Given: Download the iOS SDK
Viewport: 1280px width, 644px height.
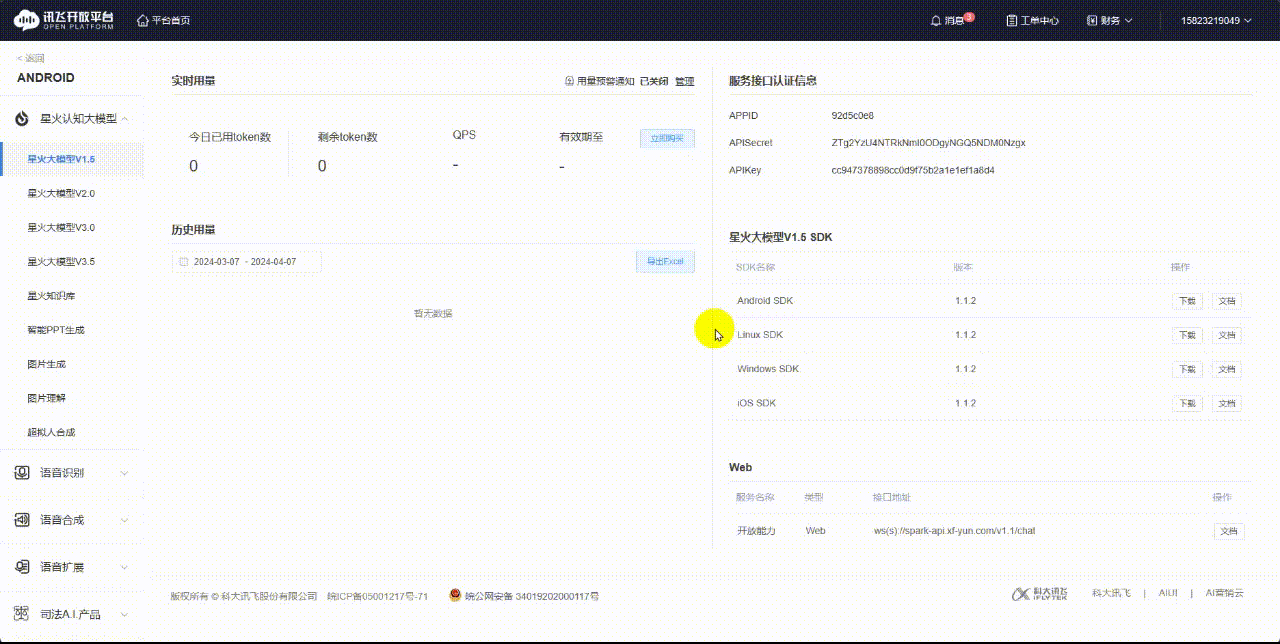Looking at the screenshot, I should [x=1187, y=403].
